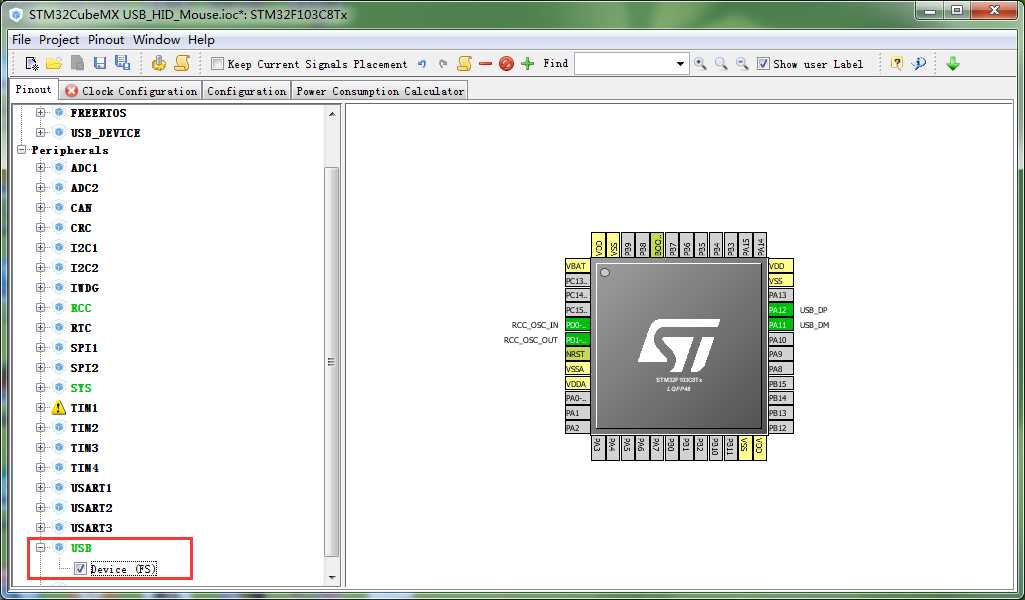Click the NRST pin on the chip

tap(577, 354)
